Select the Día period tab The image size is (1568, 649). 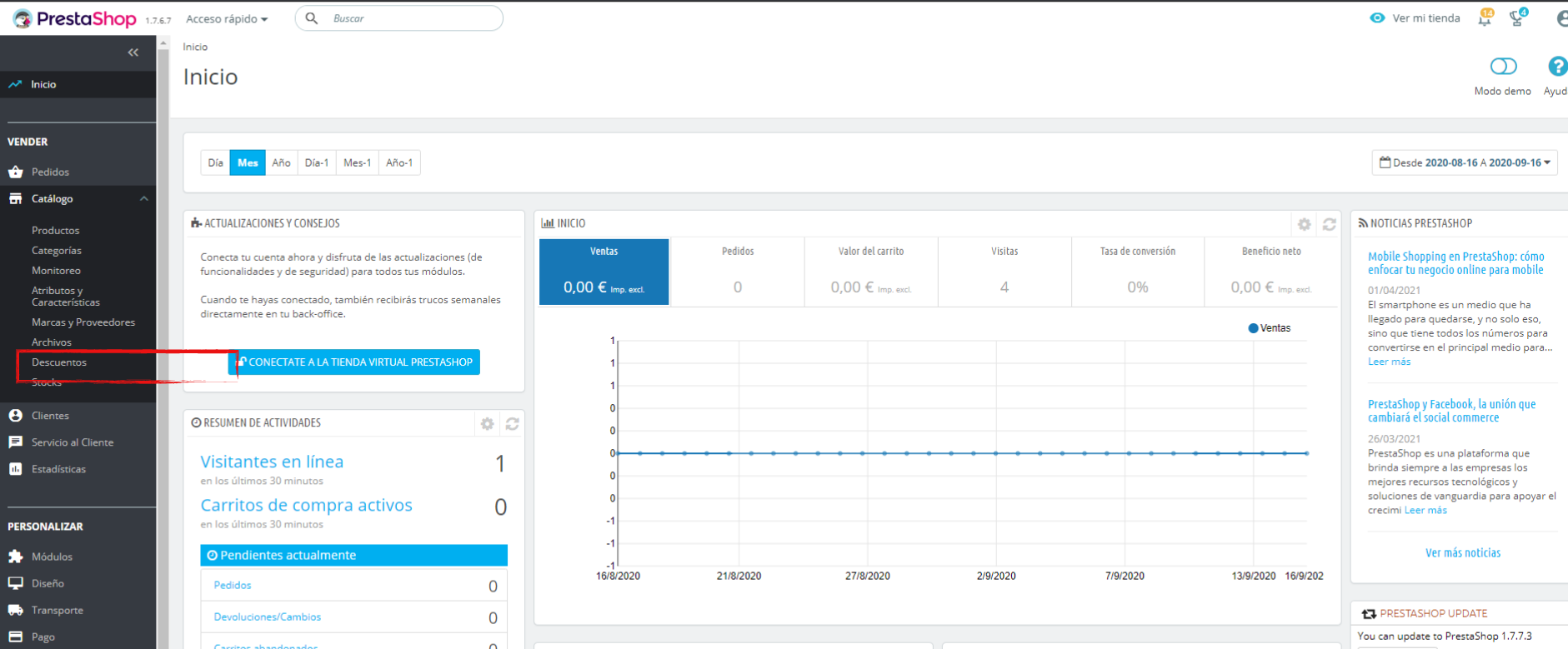pos(215,162)
